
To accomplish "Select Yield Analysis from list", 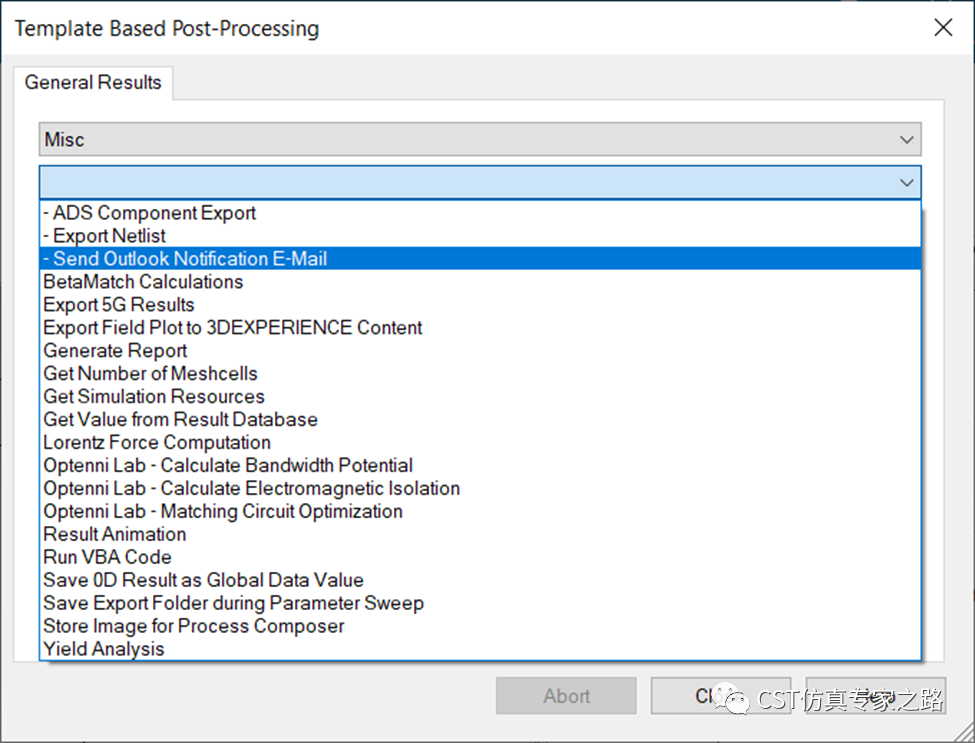I will click(479, 649).
